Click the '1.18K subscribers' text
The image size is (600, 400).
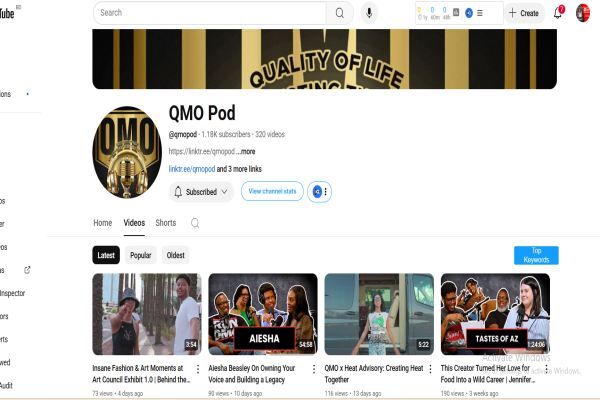[x=226, y=134]
